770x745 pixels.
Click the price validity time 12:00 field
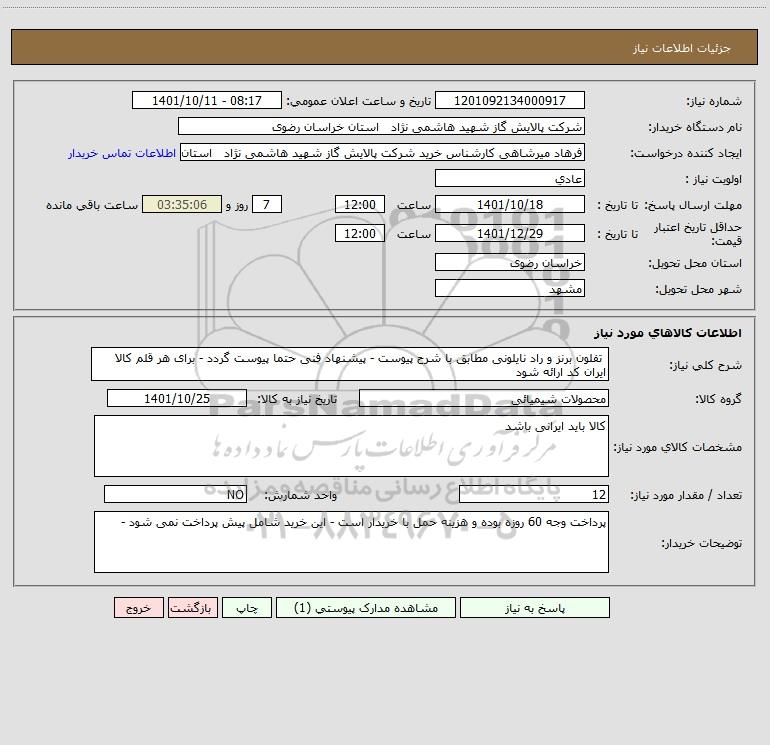(x=359, y=233)
